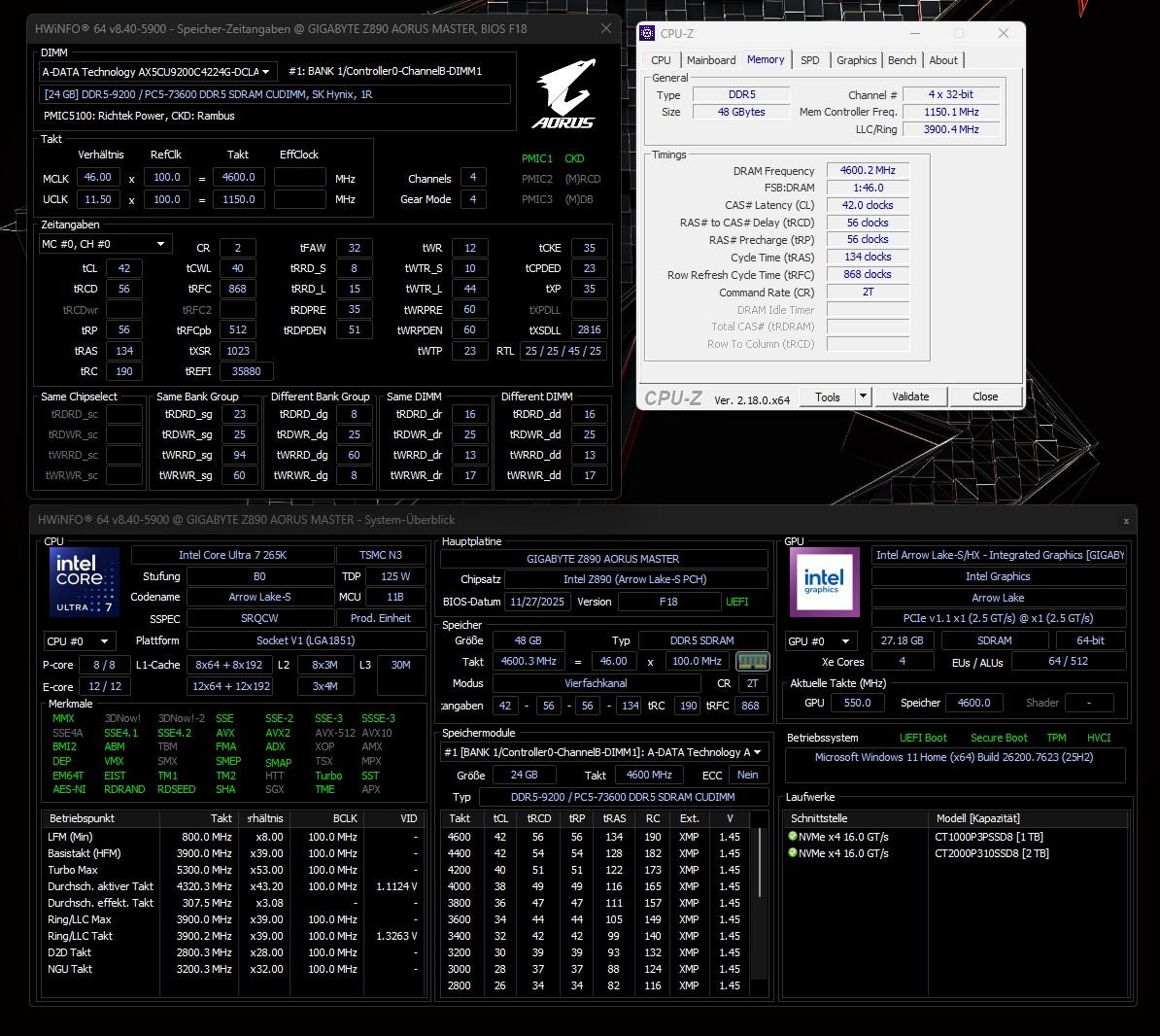Screen dimensions: 1160x1036
Task: Click the green CKD indicator label
Action: pos(574,158)
